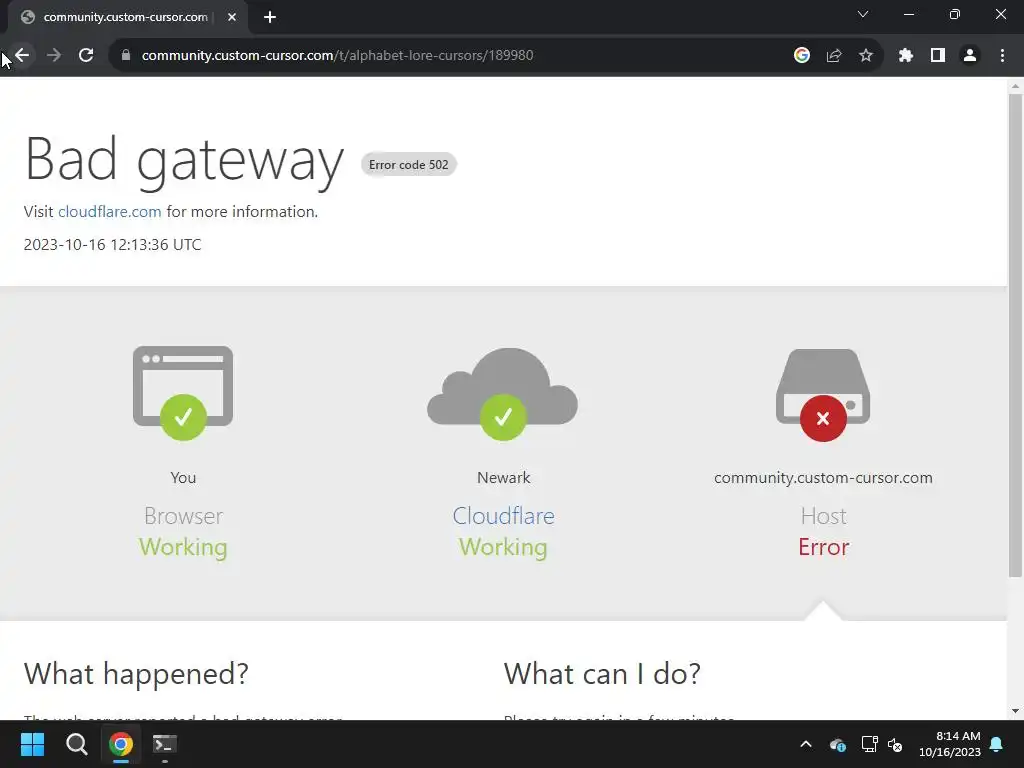Click the scrollbar down arrow

pyautogui.click(x=1015, y=711)
